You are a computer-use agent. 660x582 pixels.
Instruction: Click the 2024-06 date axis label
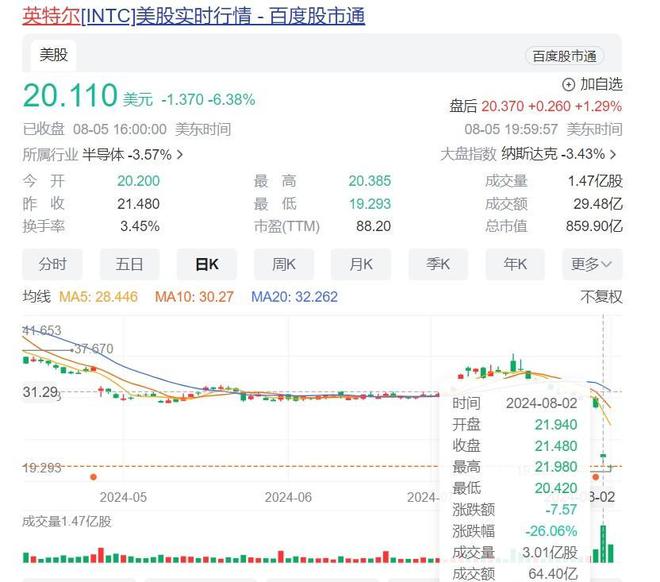[x=288, y=497]
